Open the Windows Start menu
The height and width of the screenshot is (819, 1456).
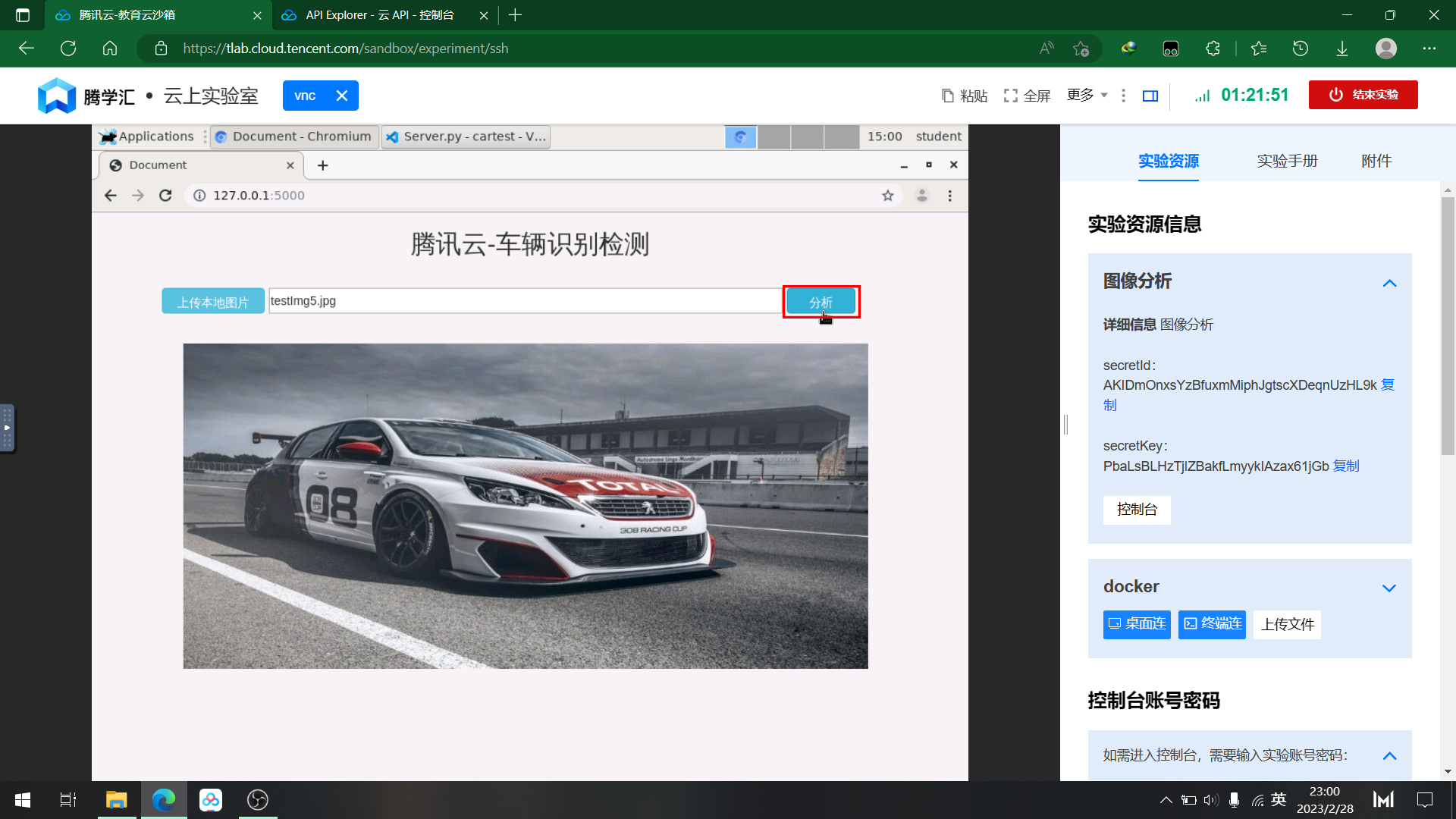point(23,800)
